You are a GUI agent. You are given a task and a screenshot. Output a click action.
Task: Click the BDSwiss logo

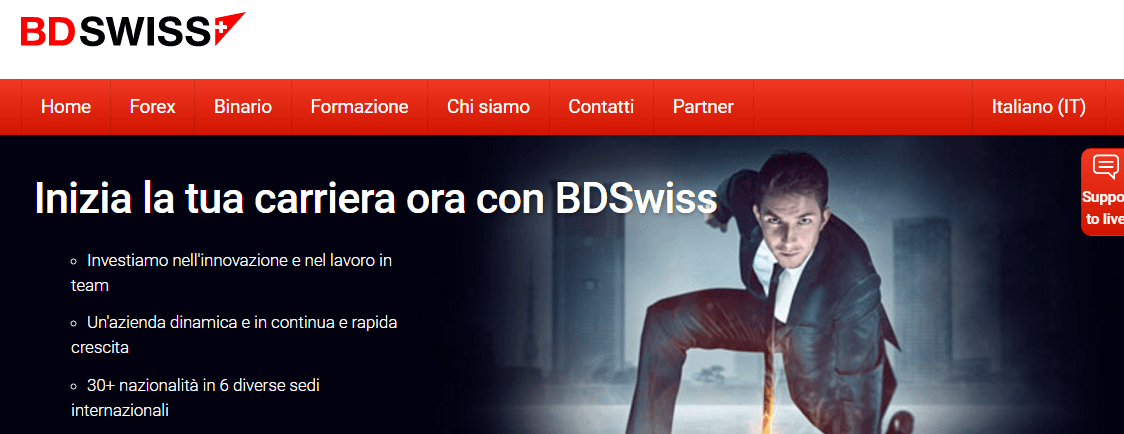133,29
